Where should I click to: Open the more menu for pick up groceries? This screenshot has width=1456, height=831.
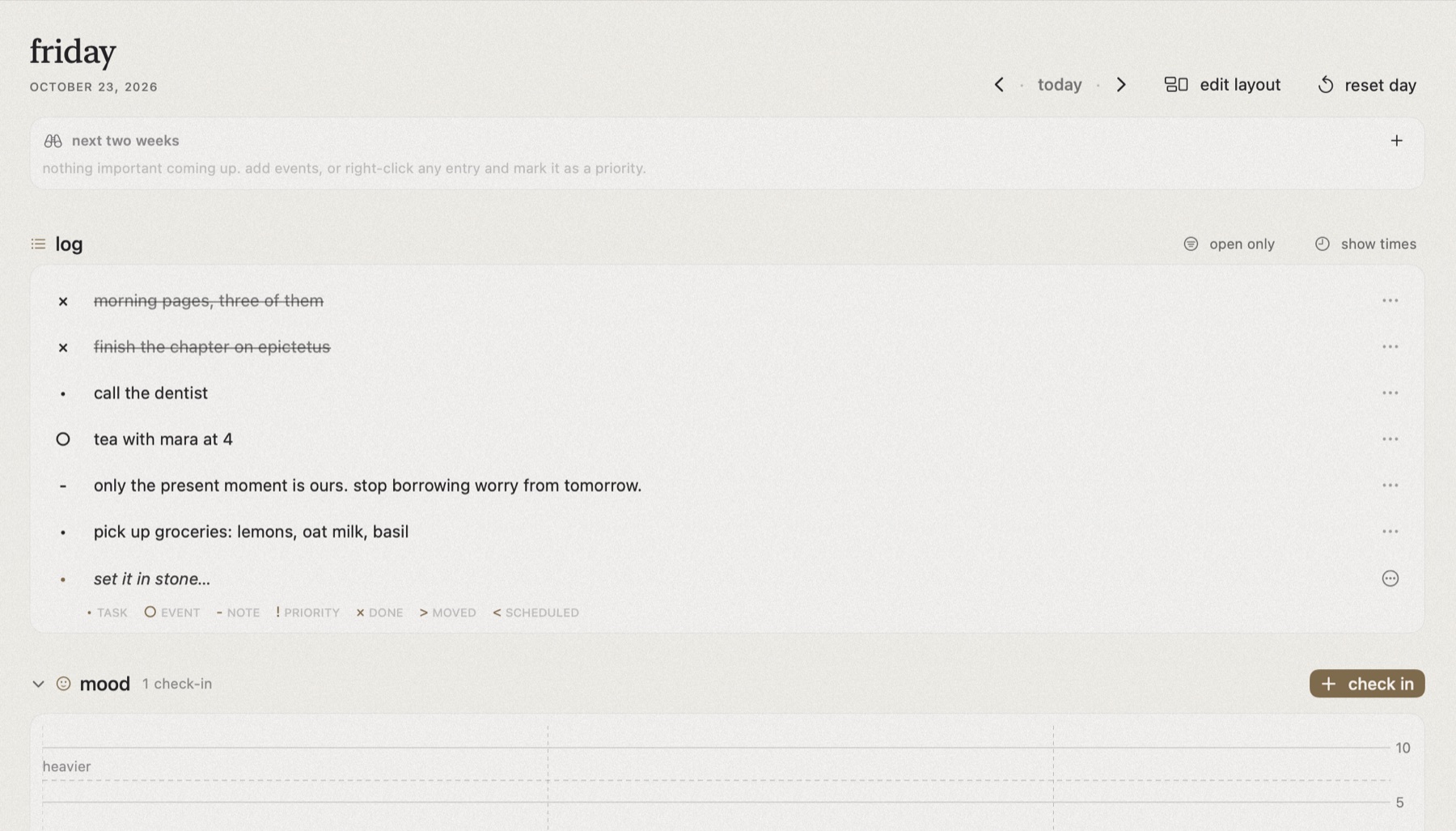tap(1390, 532)
